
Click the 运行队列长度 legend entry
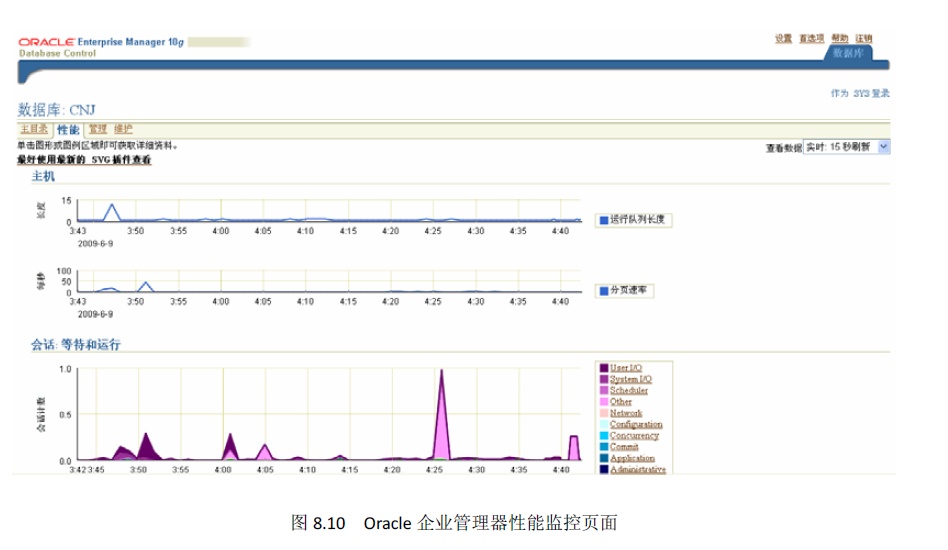(x=632, y=219)
